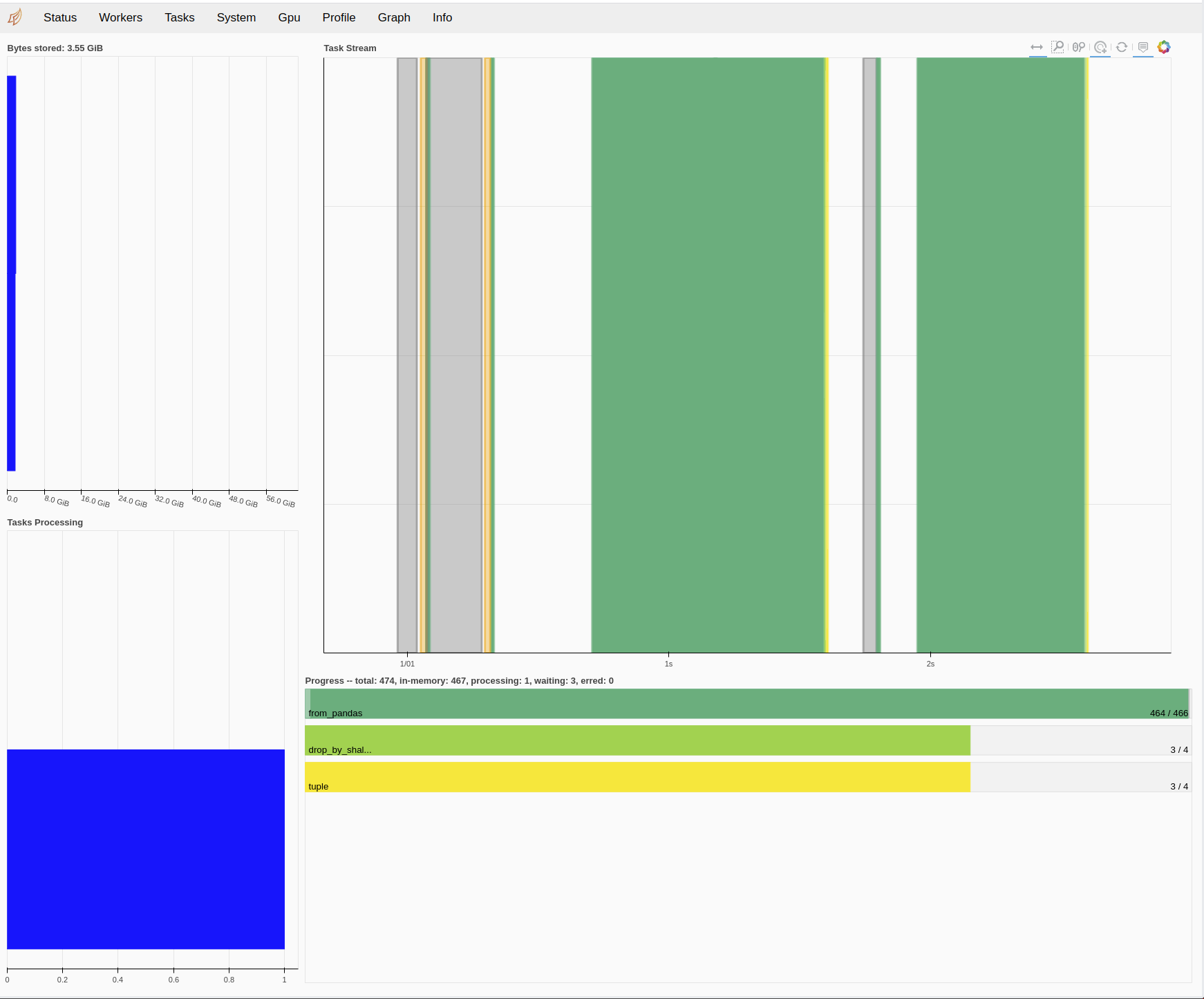The width and height of the screenshot is (1204, 999).
Task: Click the Dask leaf logo
Action: click(x=15, y=17)
